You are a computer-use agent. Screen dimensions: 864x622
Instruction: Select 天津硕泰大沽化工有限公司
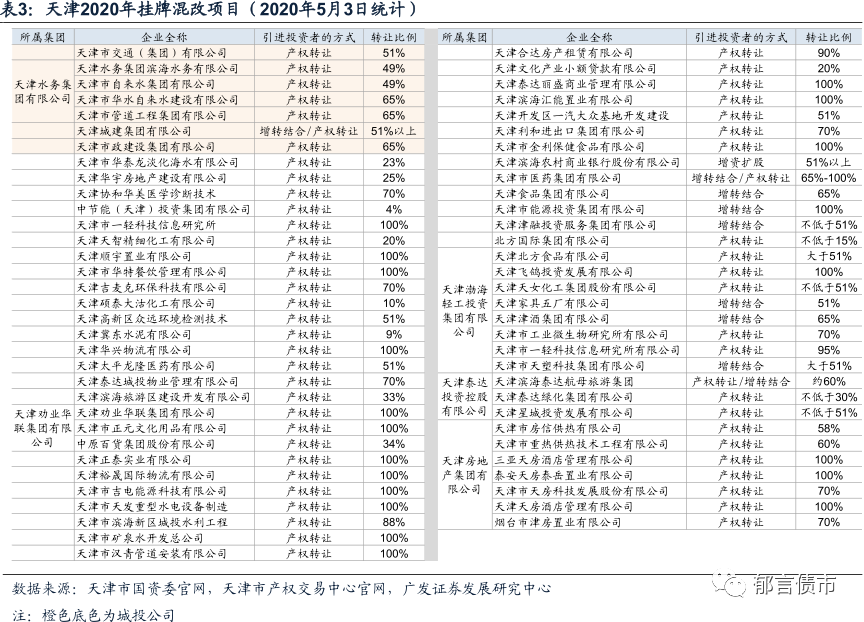146,304
